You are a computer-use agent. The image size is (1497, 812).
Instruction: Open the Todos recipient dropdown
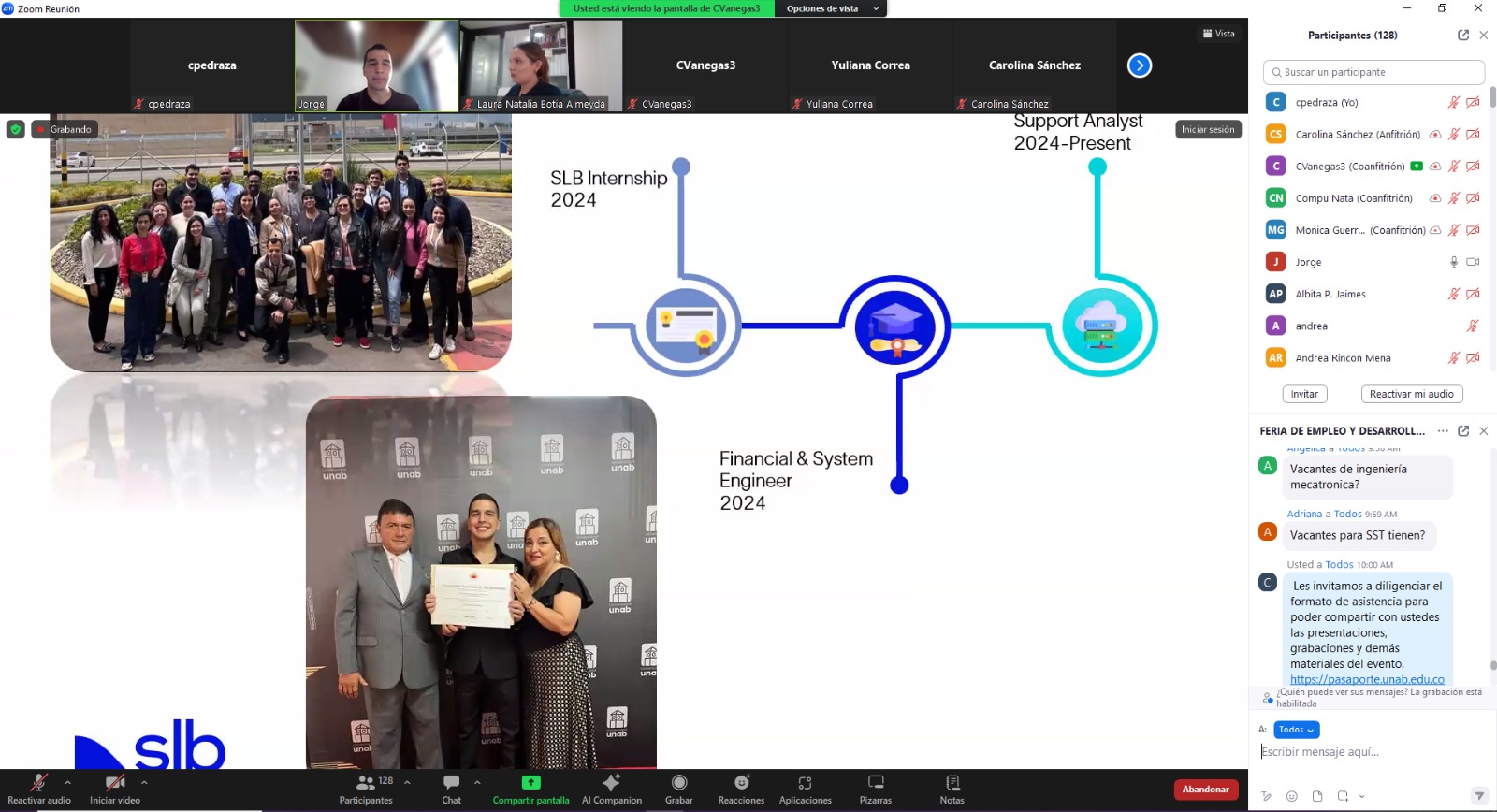tap(1296, 730)
